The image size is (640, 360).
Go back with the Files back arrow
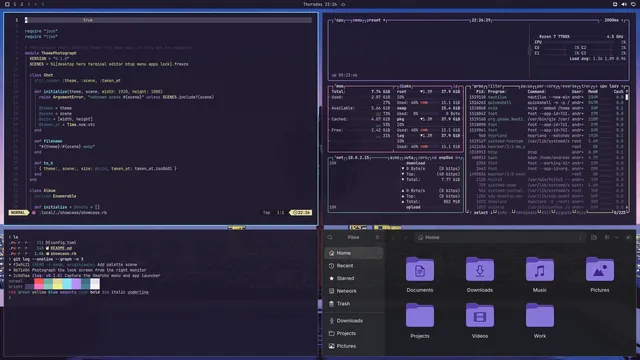pos(393,238)
